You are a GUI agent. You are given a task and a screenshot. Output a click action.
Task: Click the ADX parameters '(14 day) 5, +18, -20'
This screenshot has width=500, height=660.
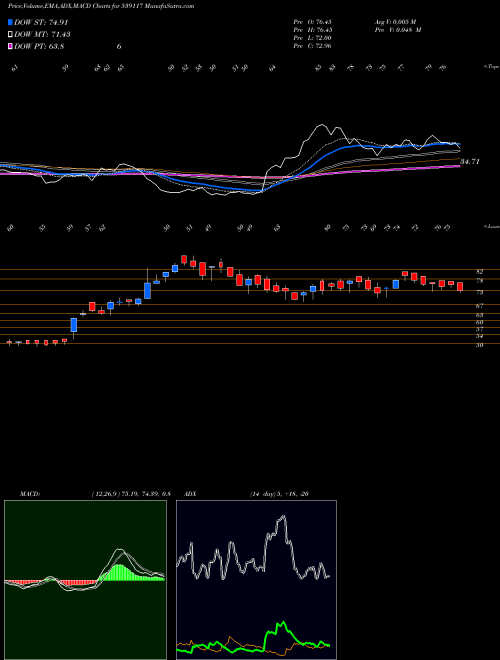[x=279, y=494]
